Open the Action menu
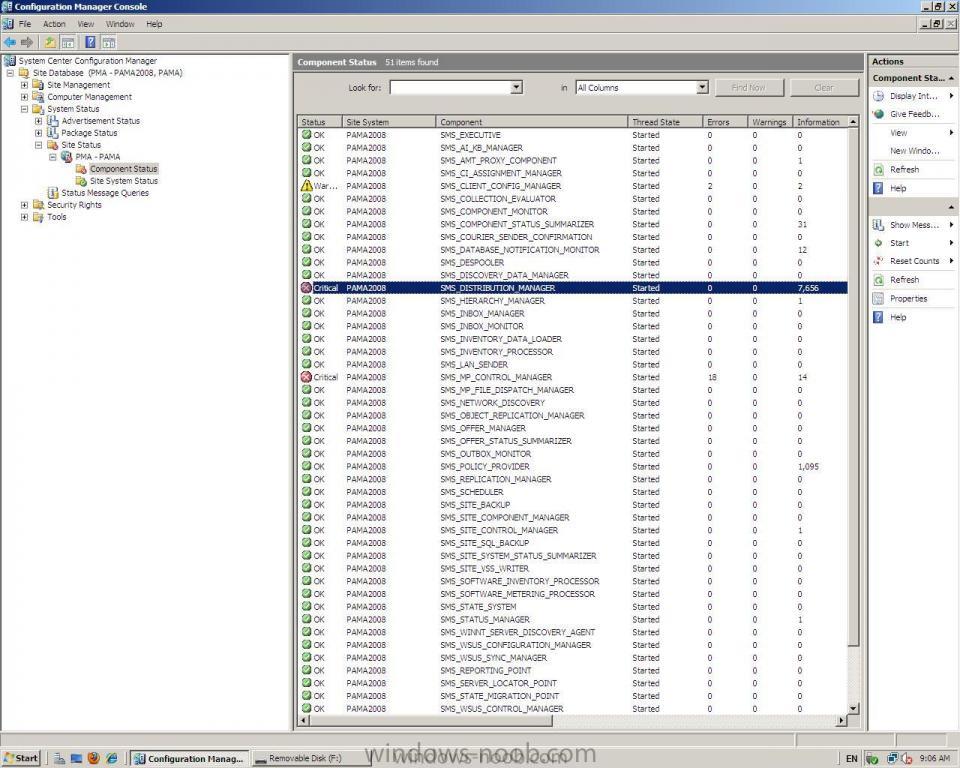 tap(54, 24)
